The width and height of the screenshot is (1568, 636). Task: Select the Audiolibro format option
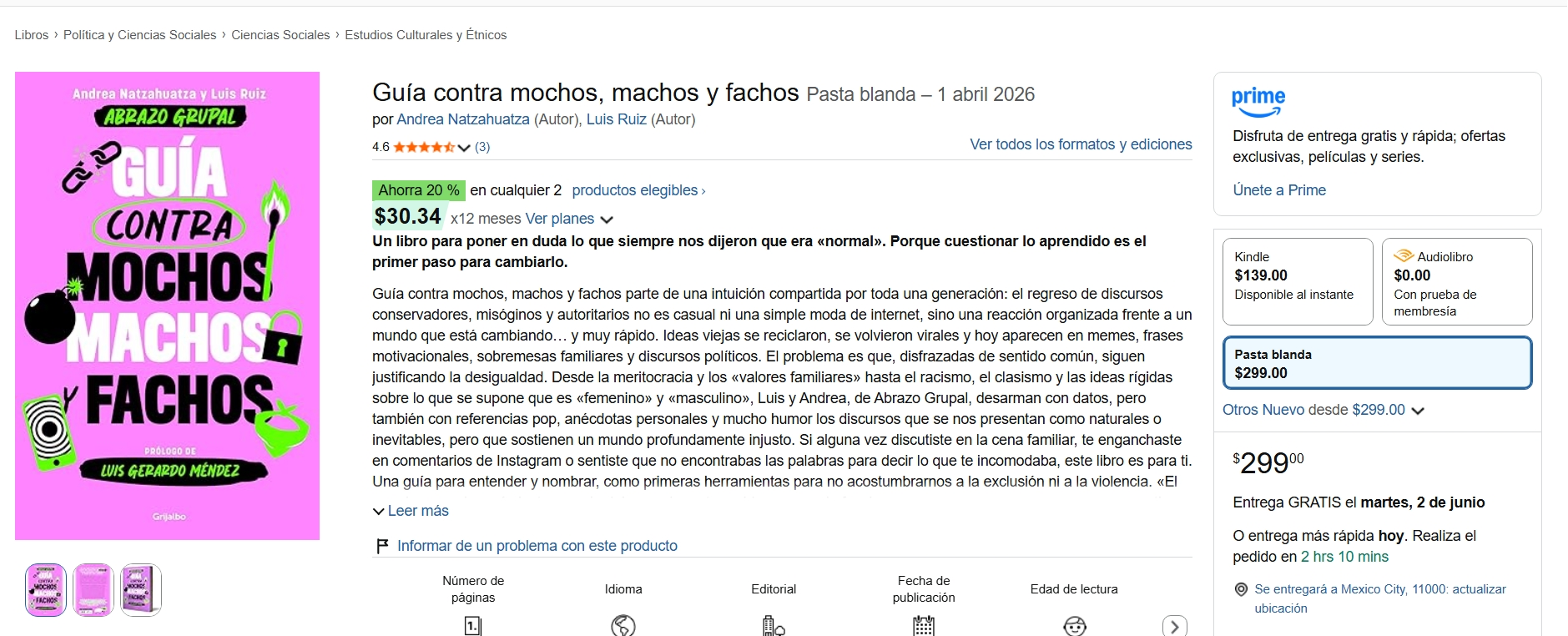coord(1457,281)
